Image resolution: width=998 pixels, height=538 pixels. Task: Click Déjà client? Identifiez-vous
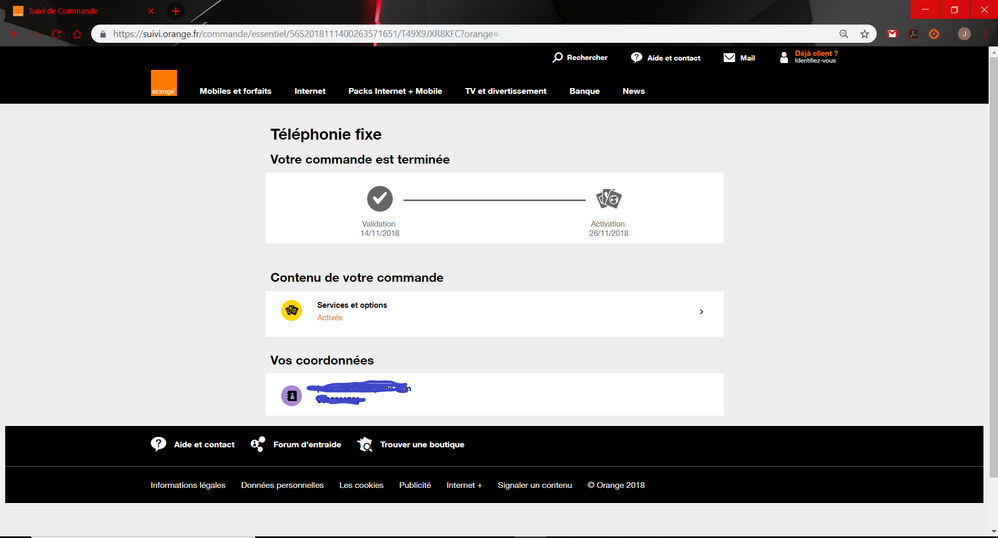[808, 57]
